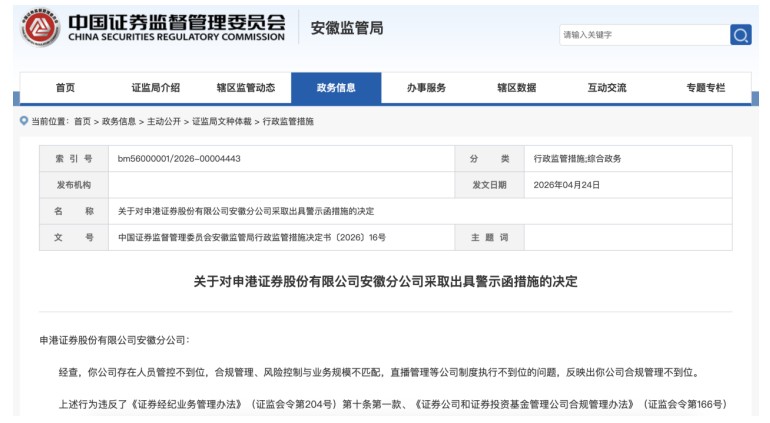Click the CSRC round red logo emblem
The height and width of the screenshot is (423, 770).
[x=40, y=28]
